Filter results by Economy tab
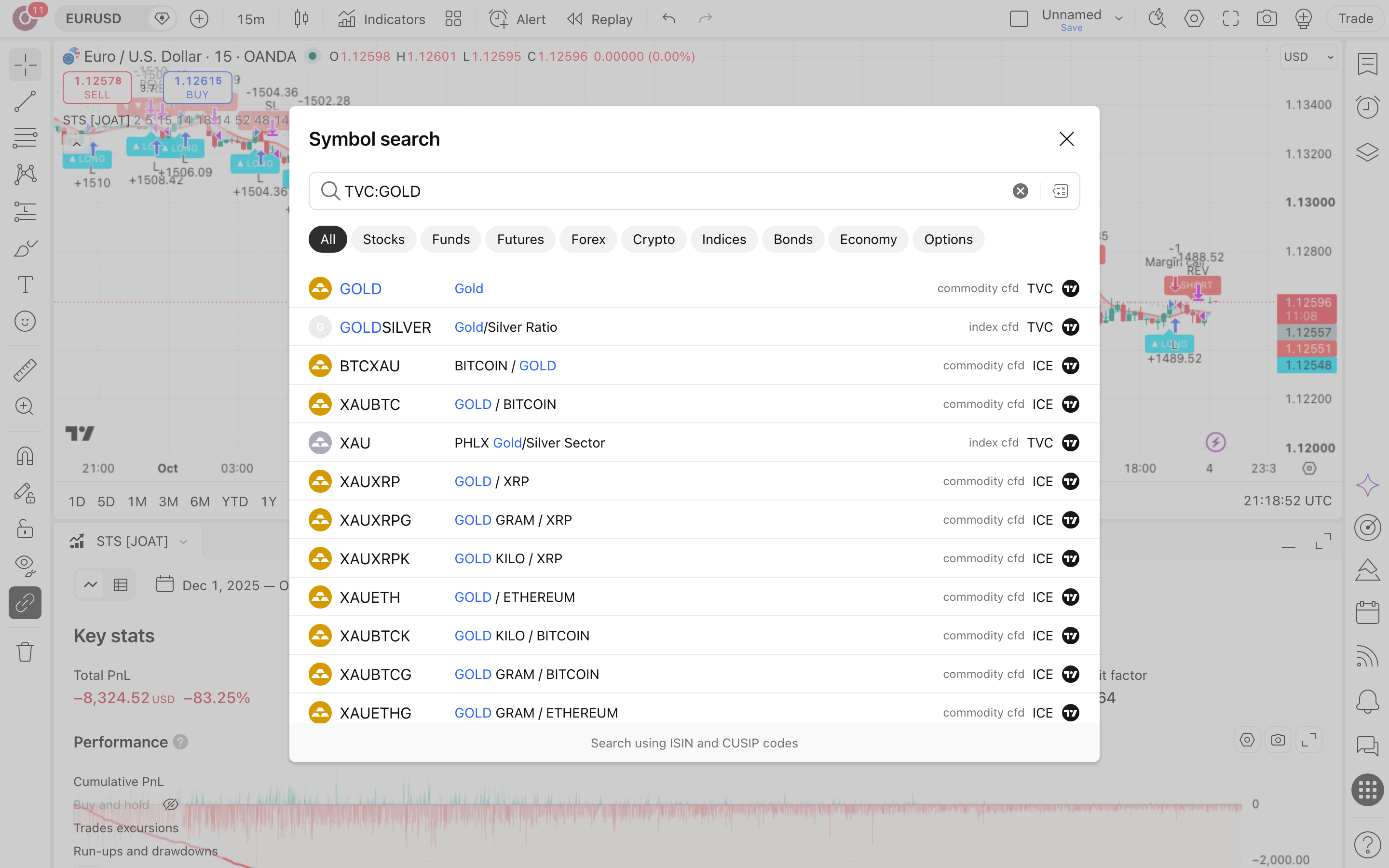This screenshot has height=868, width=1389. (868, 239)
